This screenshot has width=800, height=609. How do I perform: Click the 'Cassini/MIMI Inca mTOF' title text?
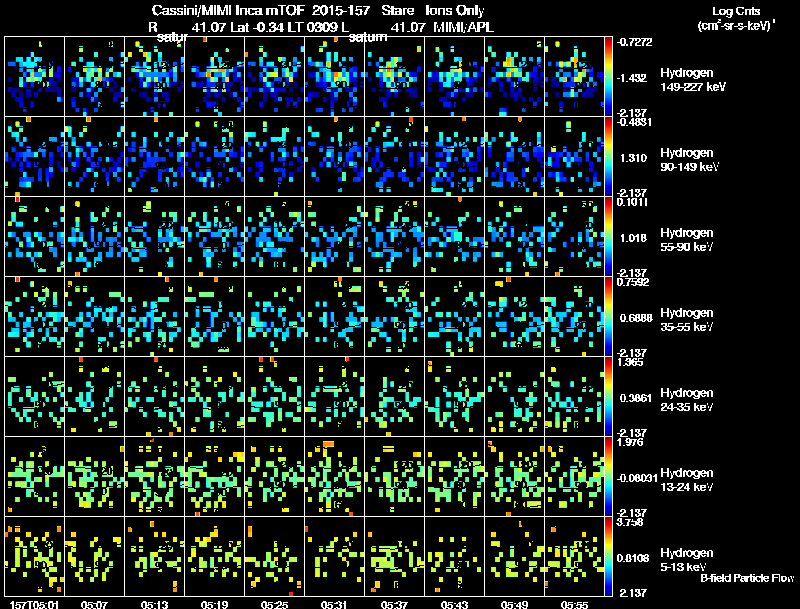coord(228,10)
